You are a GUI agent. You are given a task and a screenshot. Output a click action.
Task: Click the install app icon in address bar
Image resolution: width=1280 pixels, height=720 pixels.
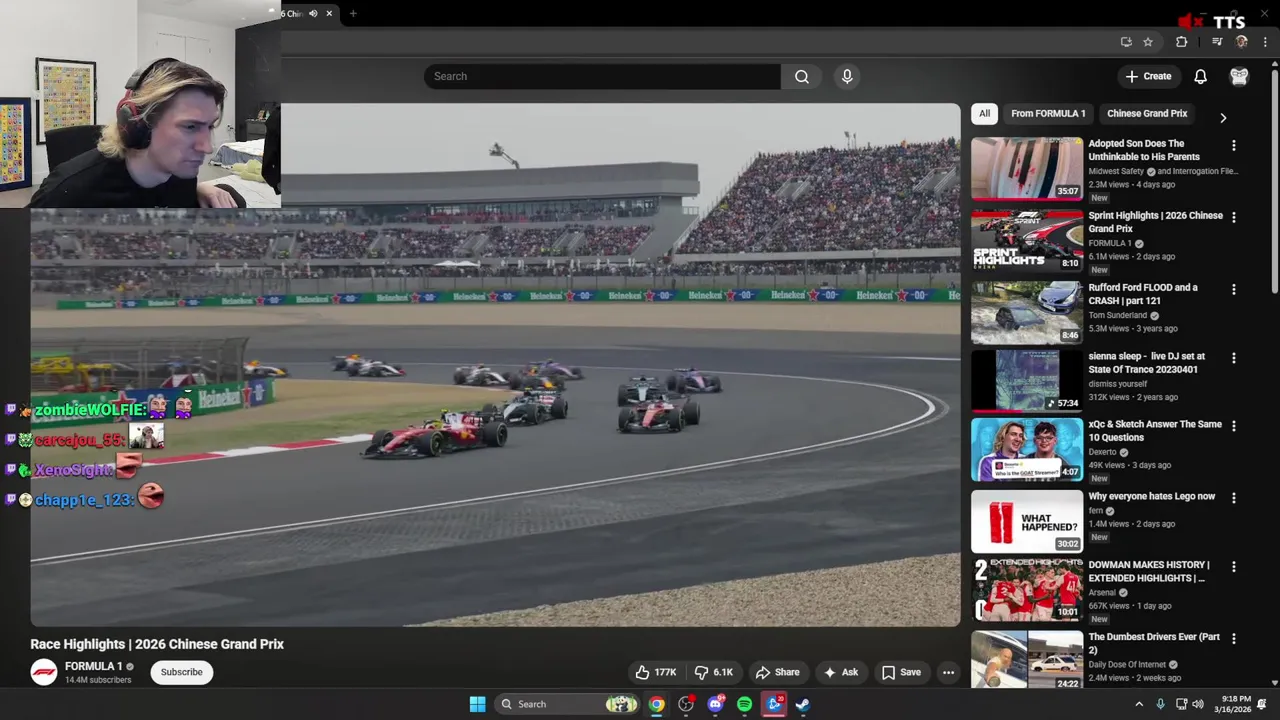[1126, 42]
